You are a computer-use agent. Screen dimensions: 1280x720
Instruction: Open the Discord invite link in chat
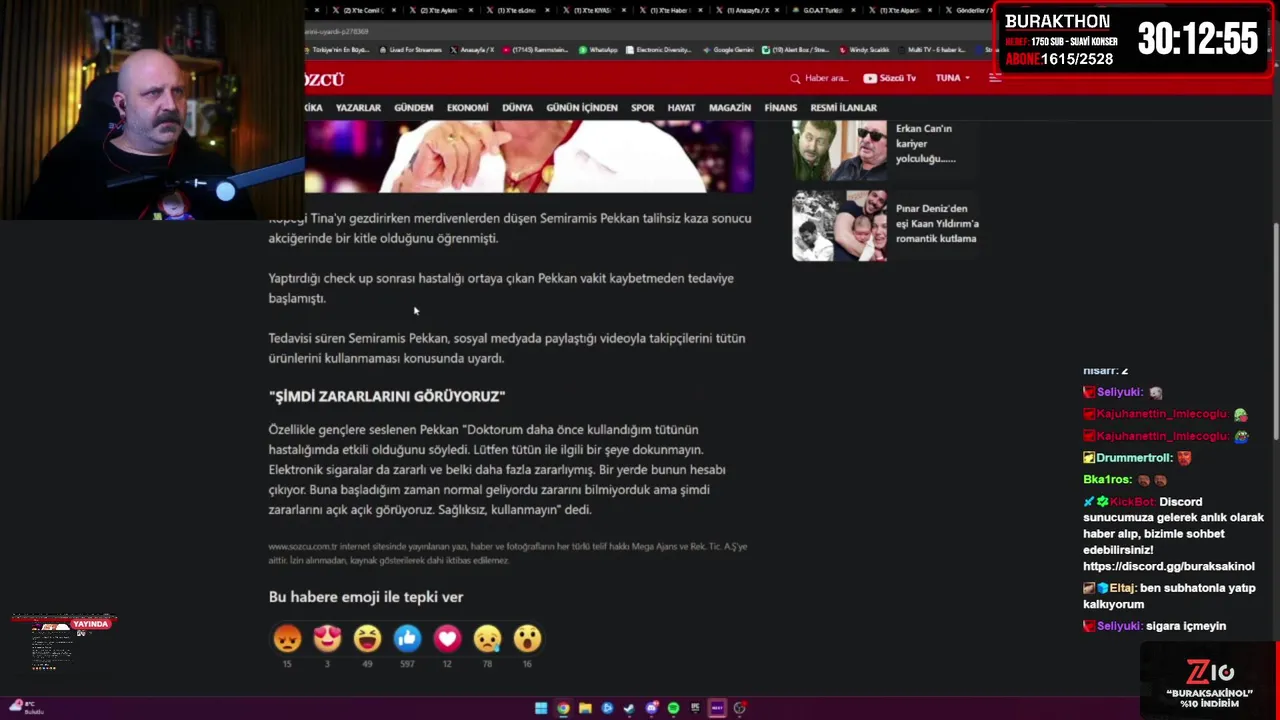click(1169, 566)
